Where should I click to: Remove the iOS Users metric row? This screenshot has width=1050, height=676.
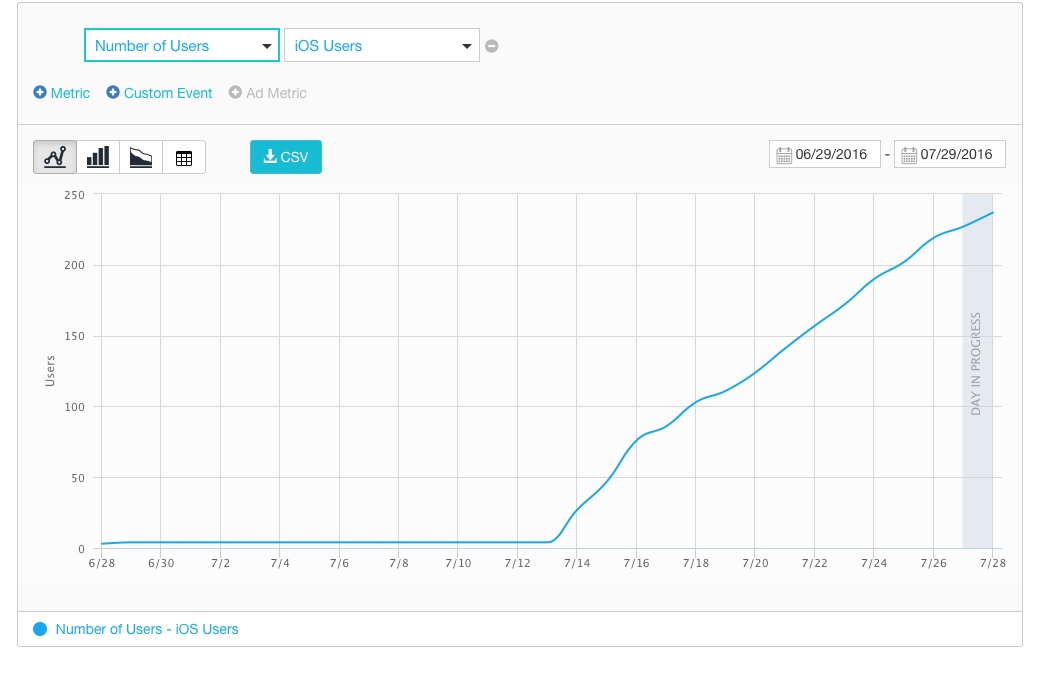492,46
